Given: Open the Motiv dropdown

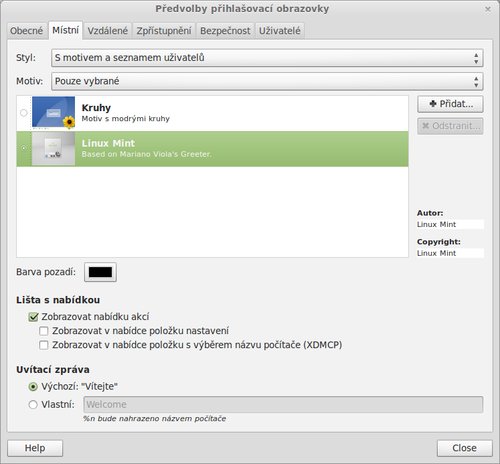Looking at the screenshot, I should coord(267,81).
